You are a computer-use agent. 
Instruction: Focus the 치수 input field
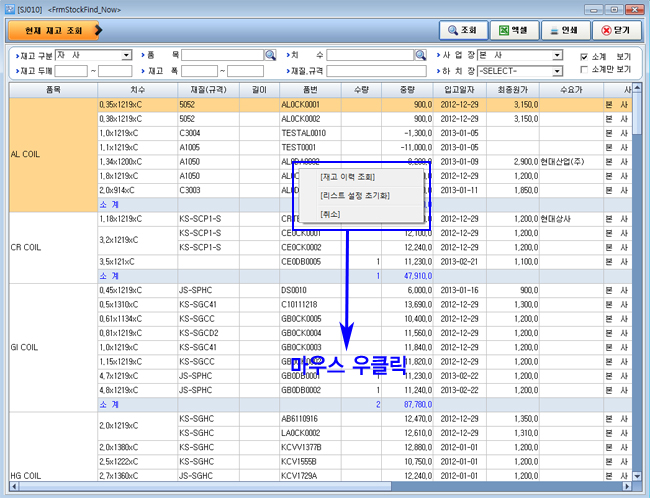(370, 55)
